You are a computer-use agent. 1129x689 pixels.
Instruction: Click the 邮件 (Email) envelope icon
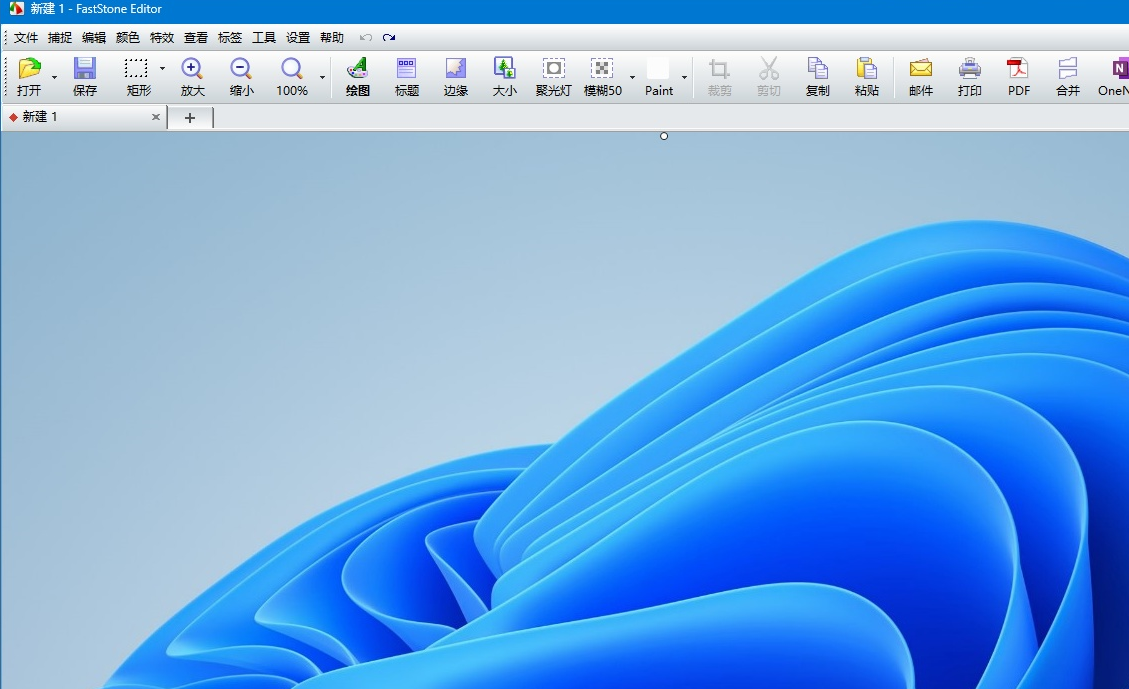920,69
